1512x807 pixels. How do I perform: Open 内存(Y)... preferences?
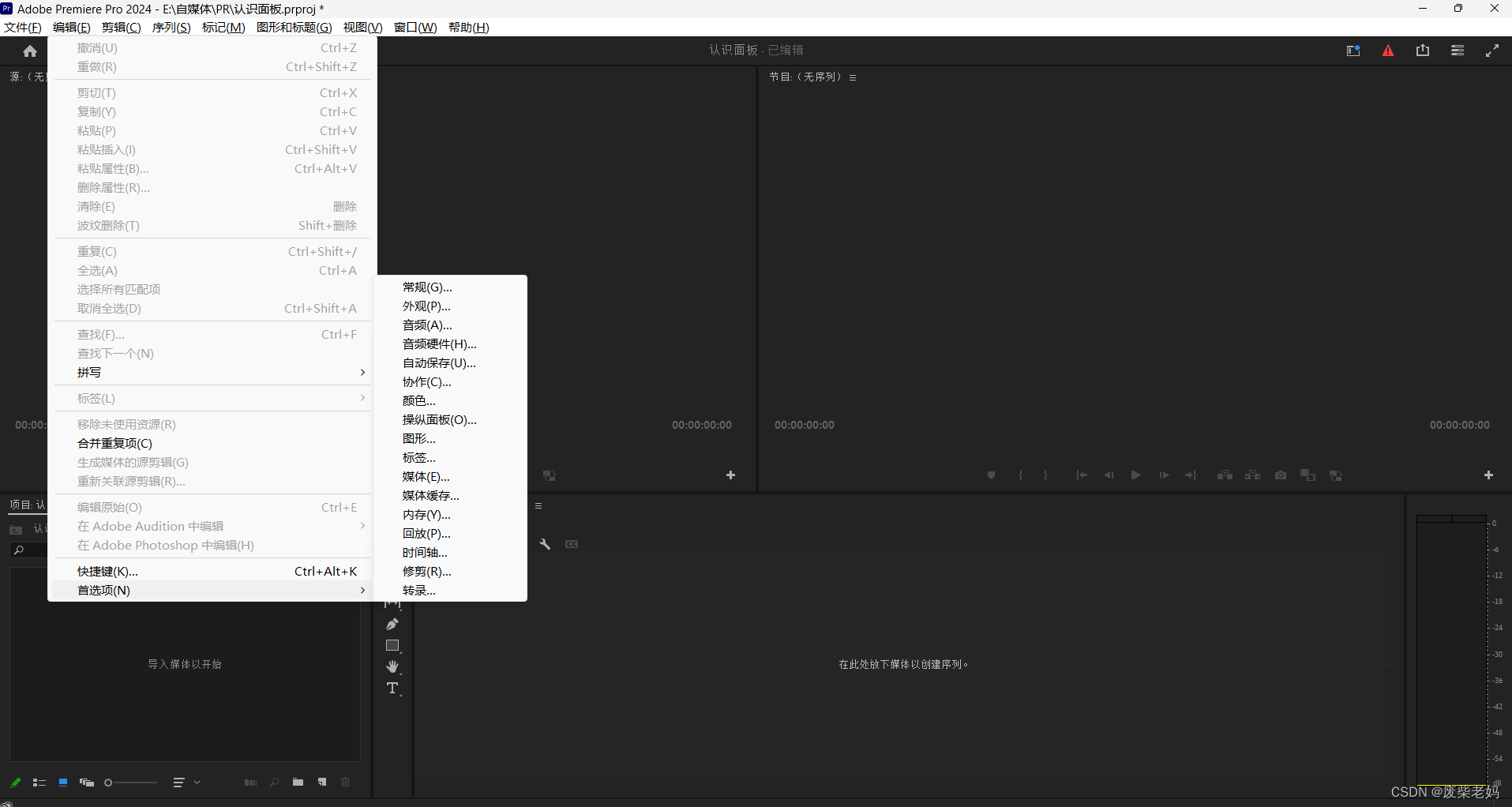450,515
